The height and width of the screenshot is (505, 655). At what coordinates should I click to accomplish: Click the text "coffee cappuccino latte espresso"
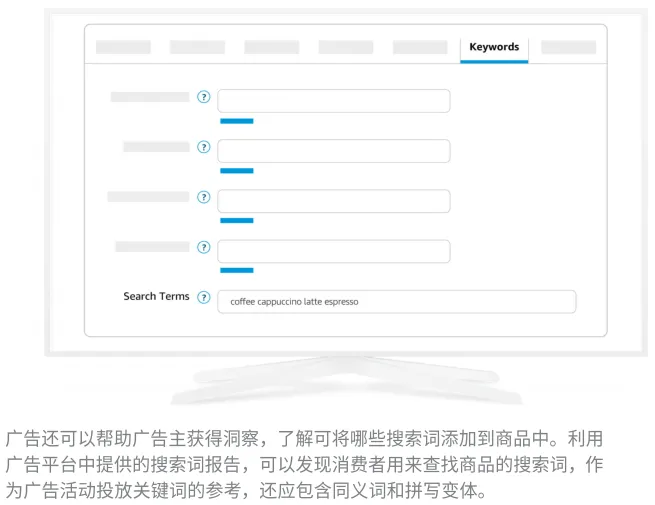click(x=294, y=302)
